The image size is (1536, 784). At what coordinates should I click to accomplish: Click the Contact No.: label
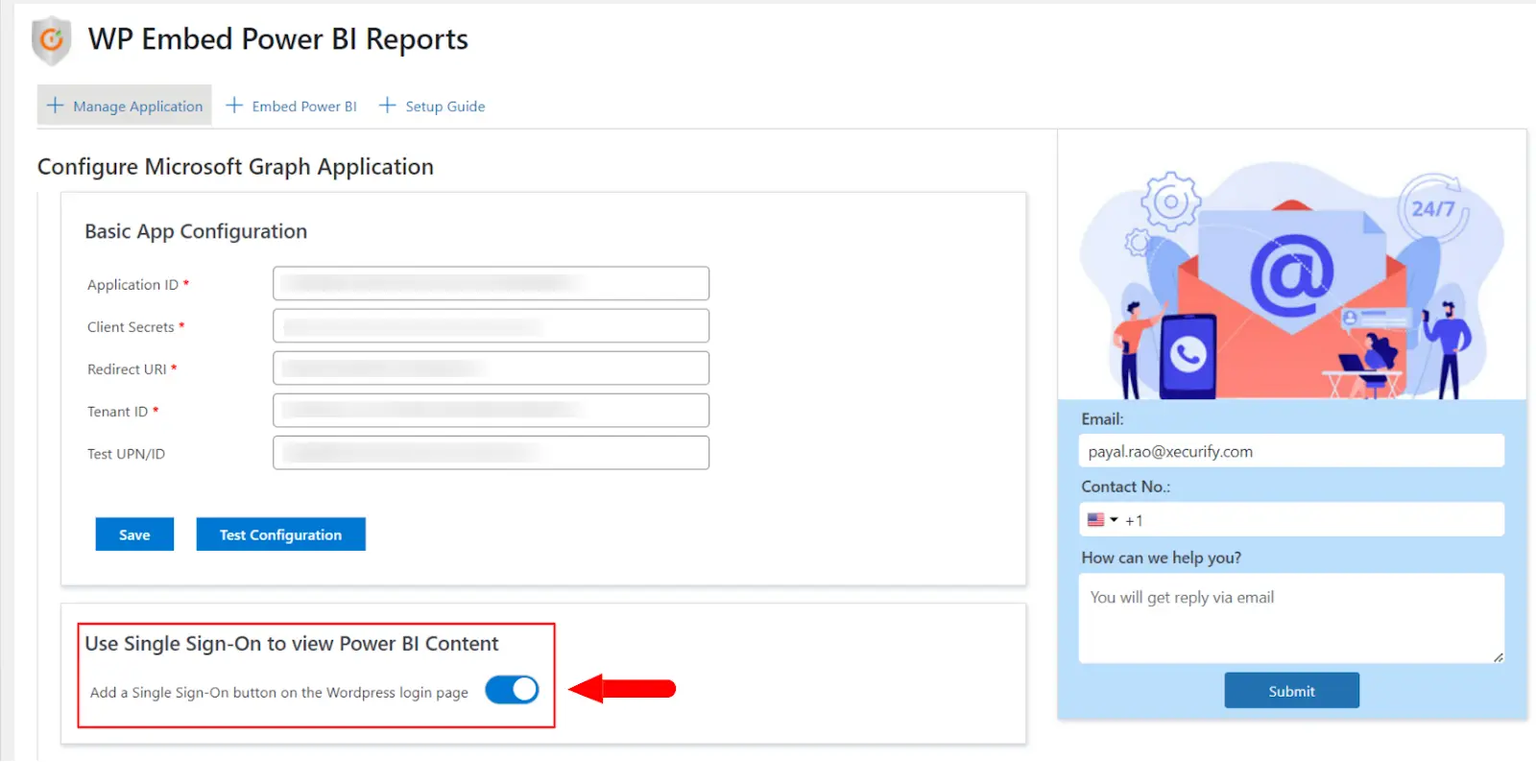point(1126,487)
